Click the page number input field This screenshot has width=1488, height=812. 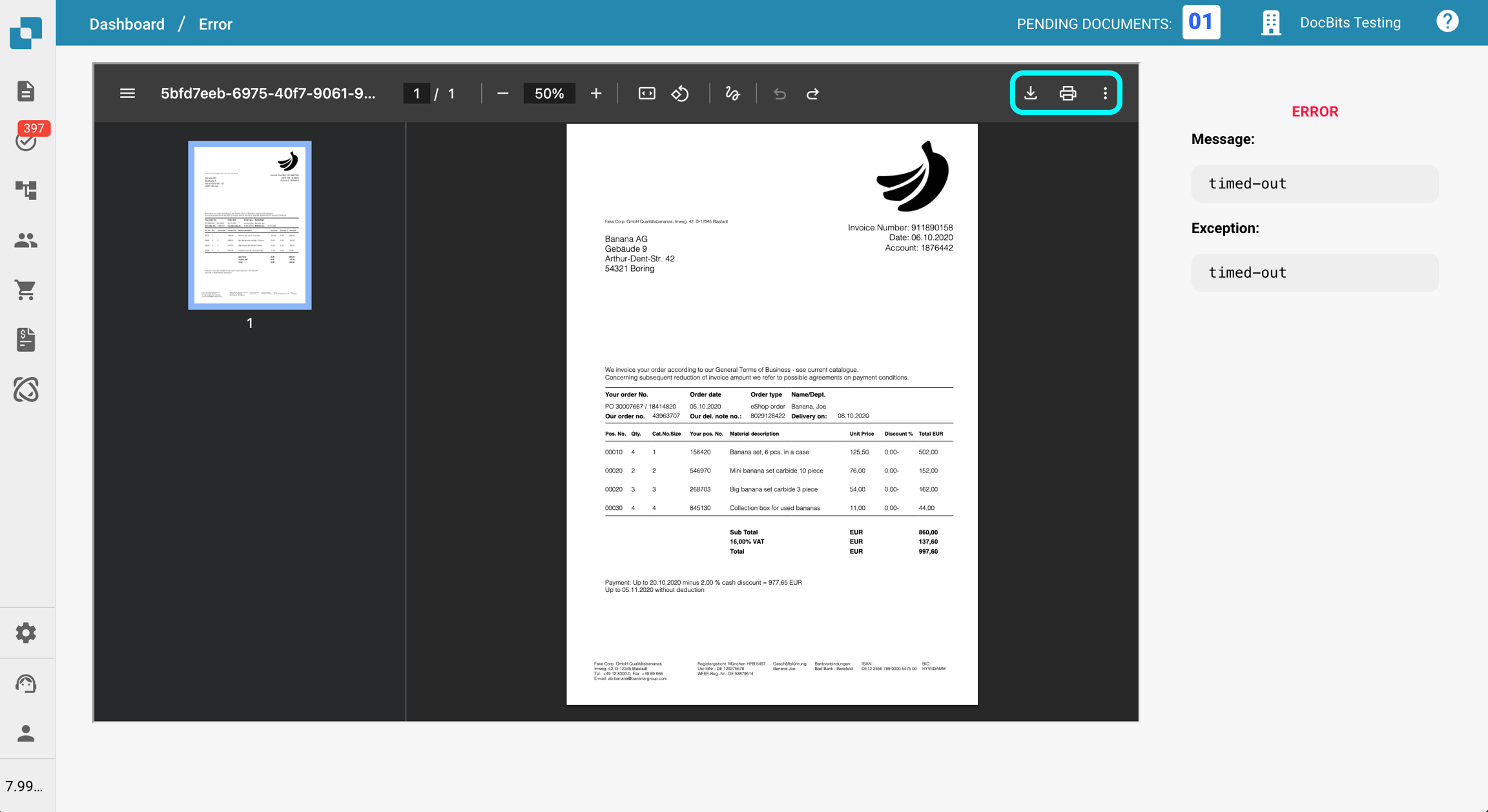pyautogui.click(x=417, y=94)
